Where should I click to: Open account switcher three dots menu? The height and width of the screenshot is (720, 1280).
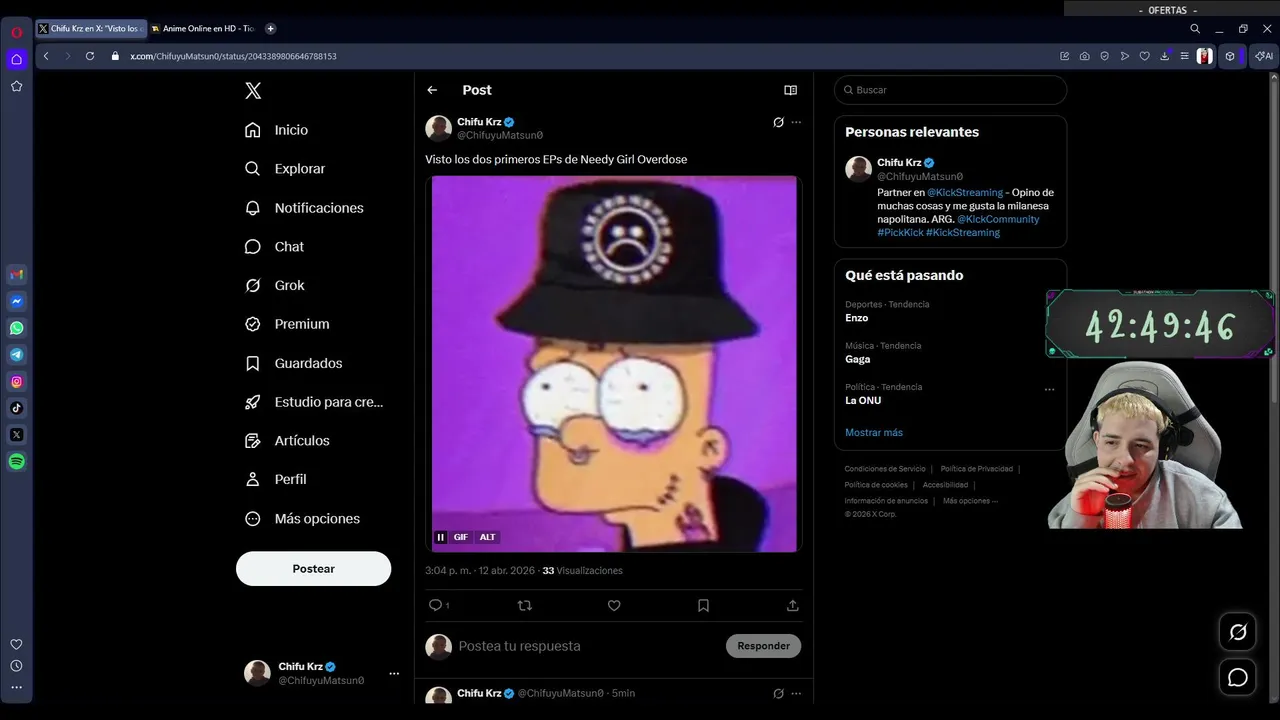point(394,674)
